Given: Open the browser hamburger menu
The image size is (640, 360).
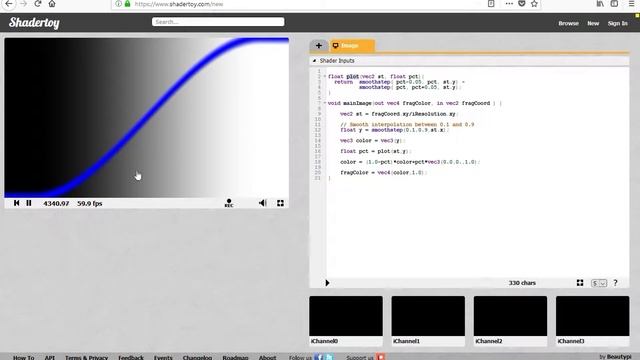Looking at the screenshot, I should pos(631,4).
